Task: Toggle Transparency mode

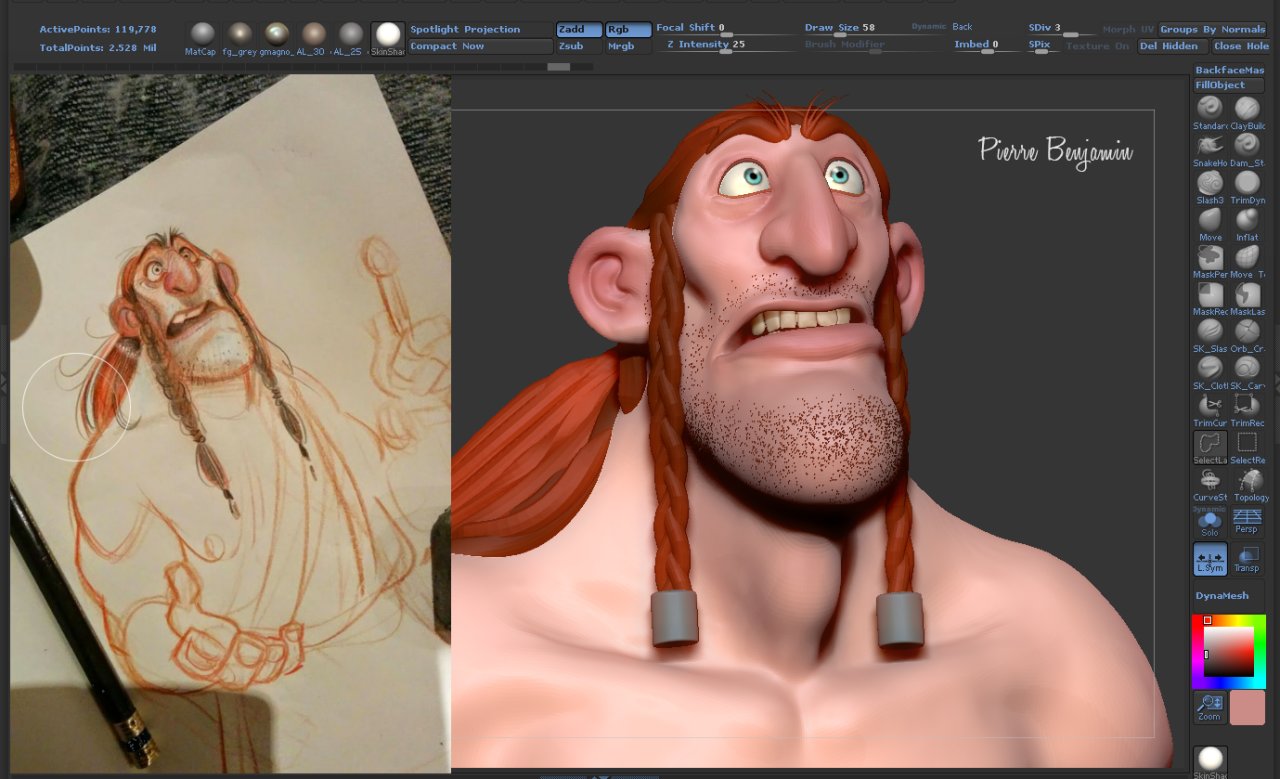Action: coord(1247,560)
